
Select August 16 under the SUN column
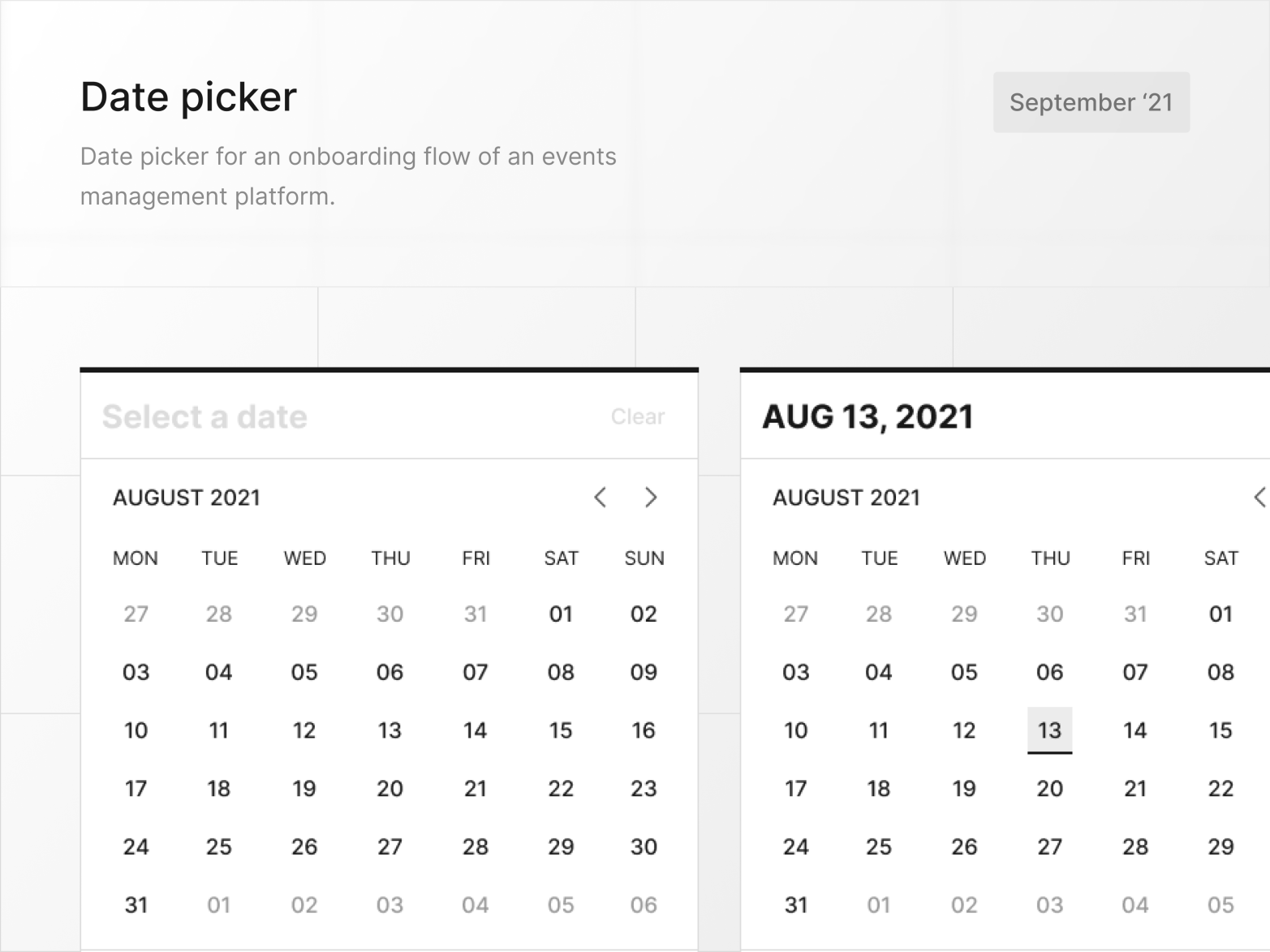[644, 730]
